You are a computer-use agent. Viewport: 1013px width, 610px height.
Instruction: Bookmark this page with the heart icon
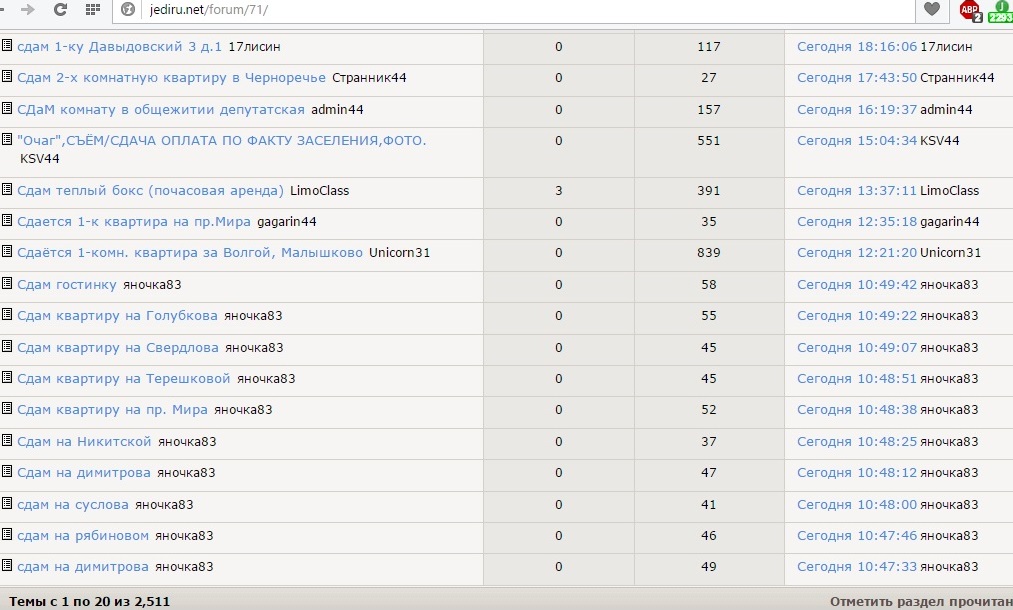pyautogui.click(x=931, y=10)
